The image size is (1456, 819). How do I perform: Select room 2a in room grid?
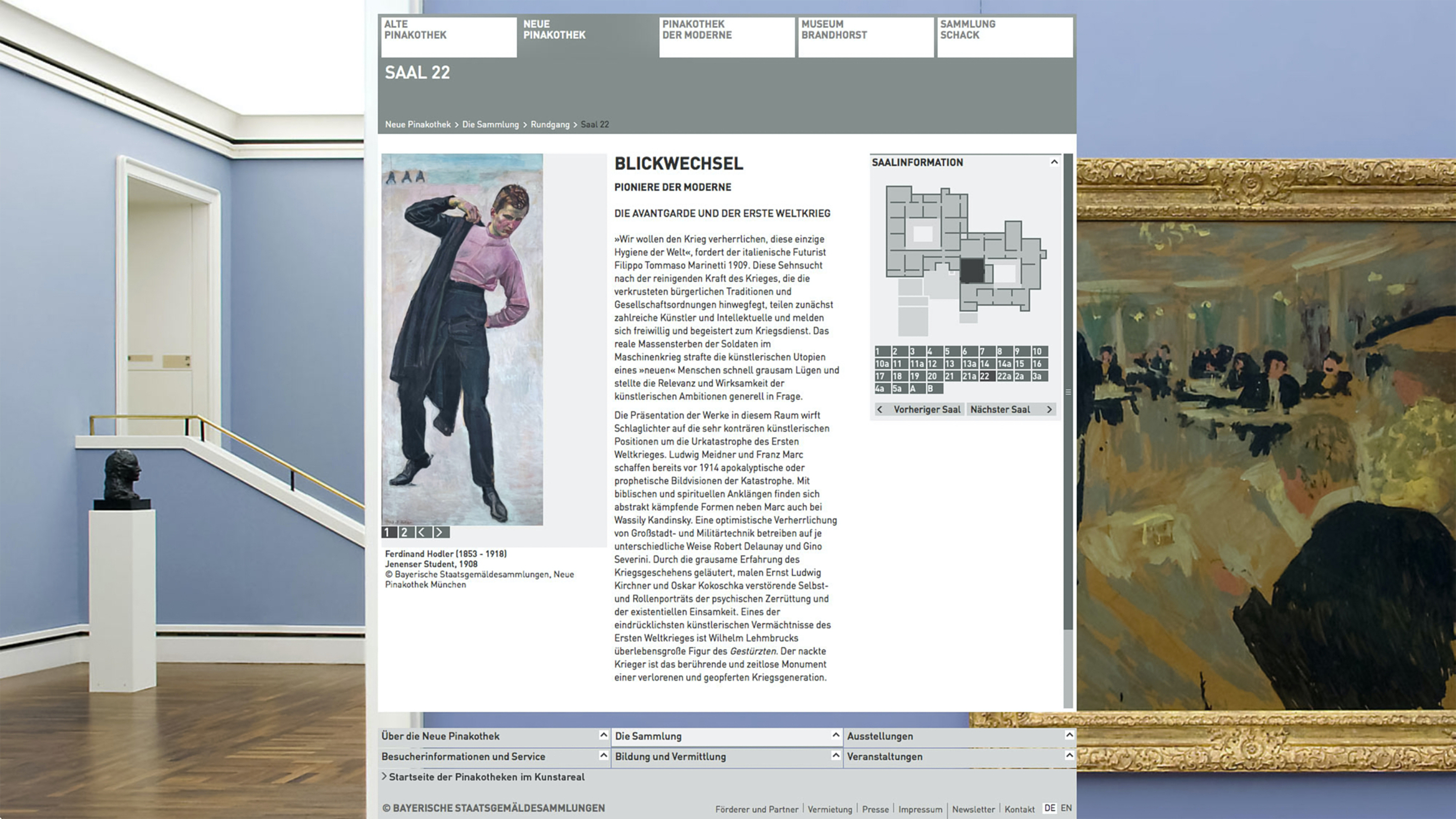(x=1023, y=377)
